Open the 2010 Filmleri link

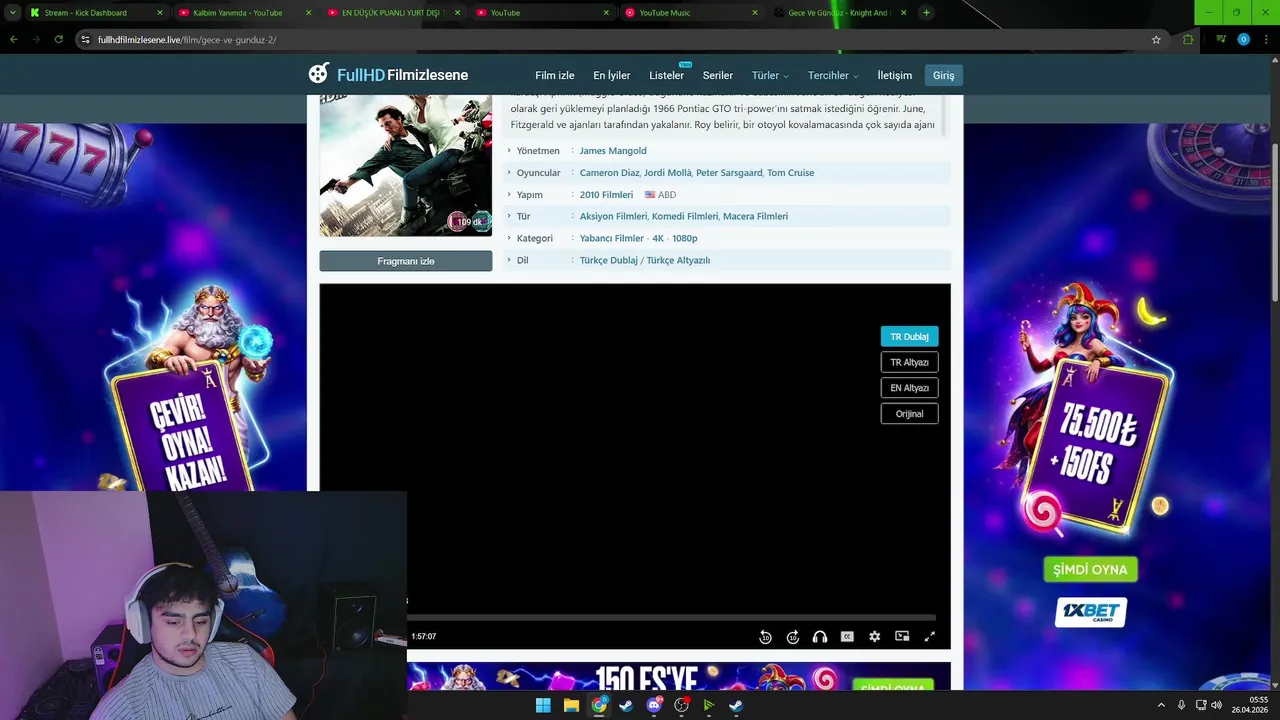[606, 195]
